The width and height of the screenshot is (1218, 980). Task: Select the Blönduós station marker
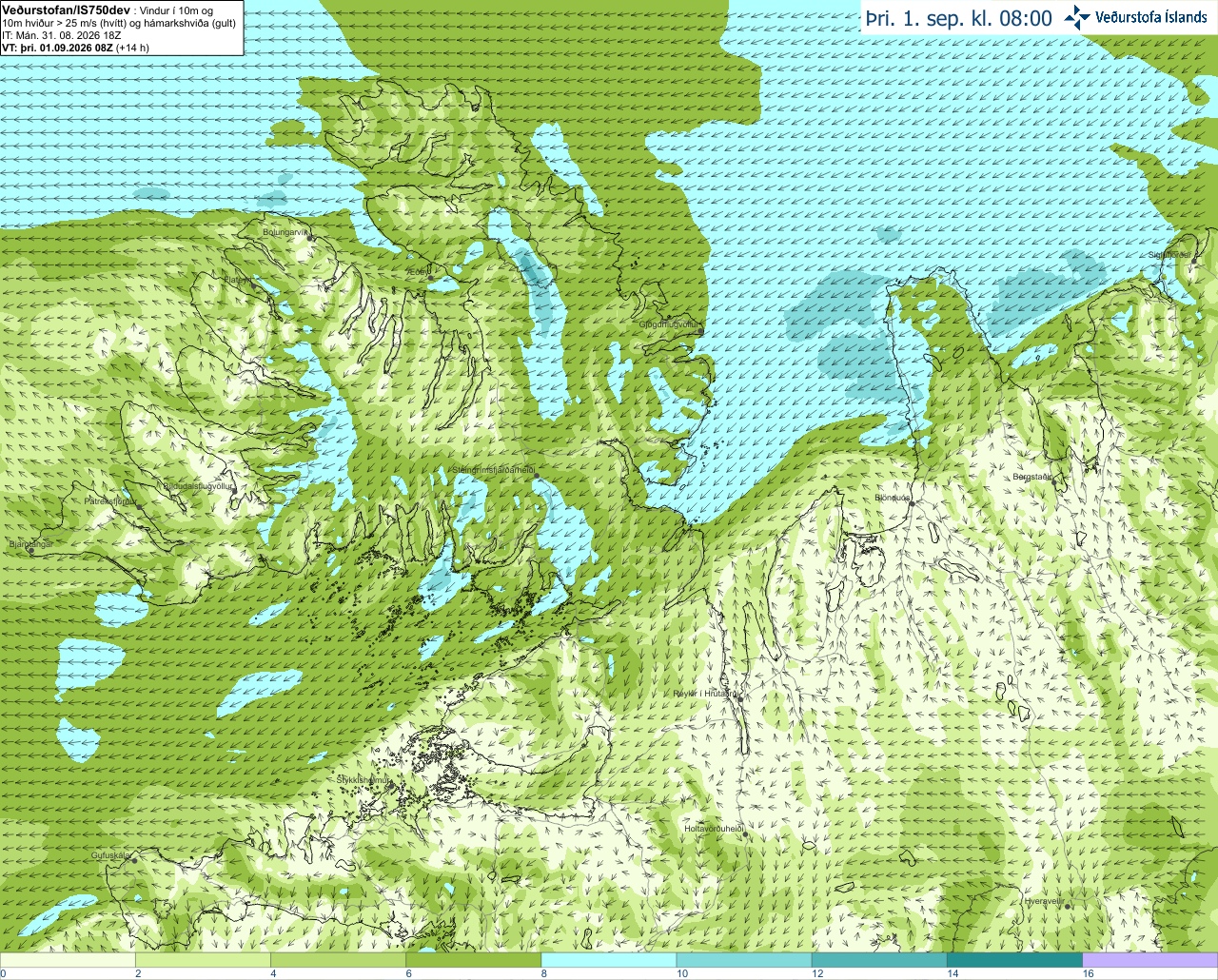911,503
